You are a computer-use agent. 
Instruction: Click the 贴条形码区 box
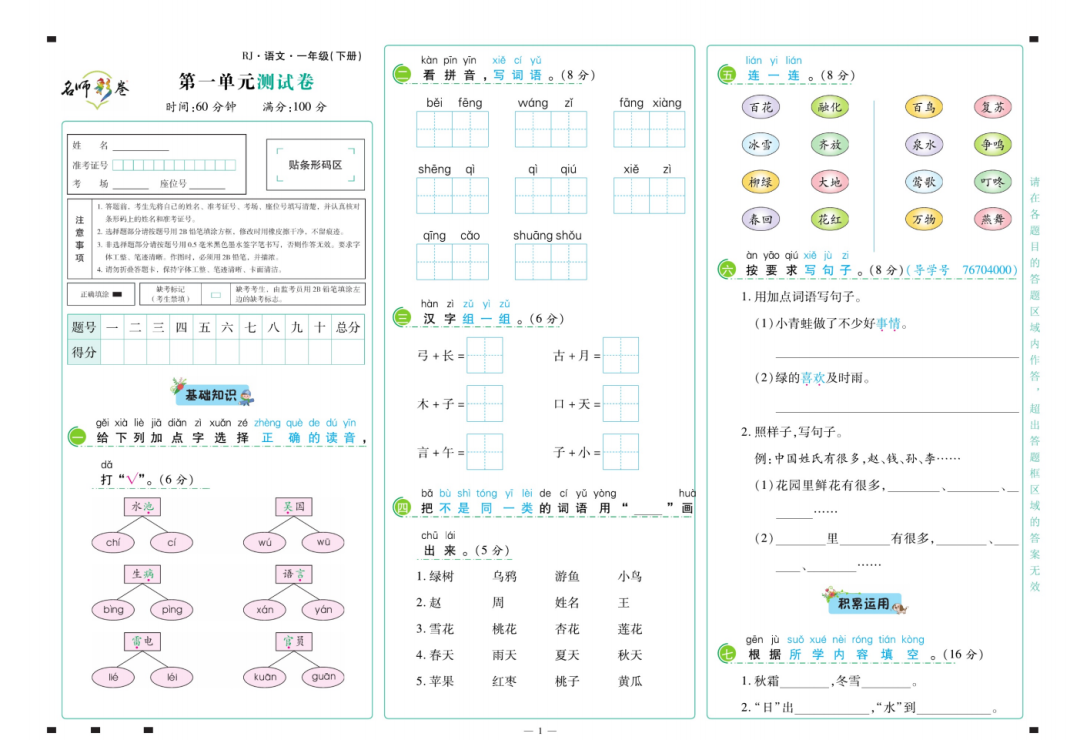tap(315, 165)
